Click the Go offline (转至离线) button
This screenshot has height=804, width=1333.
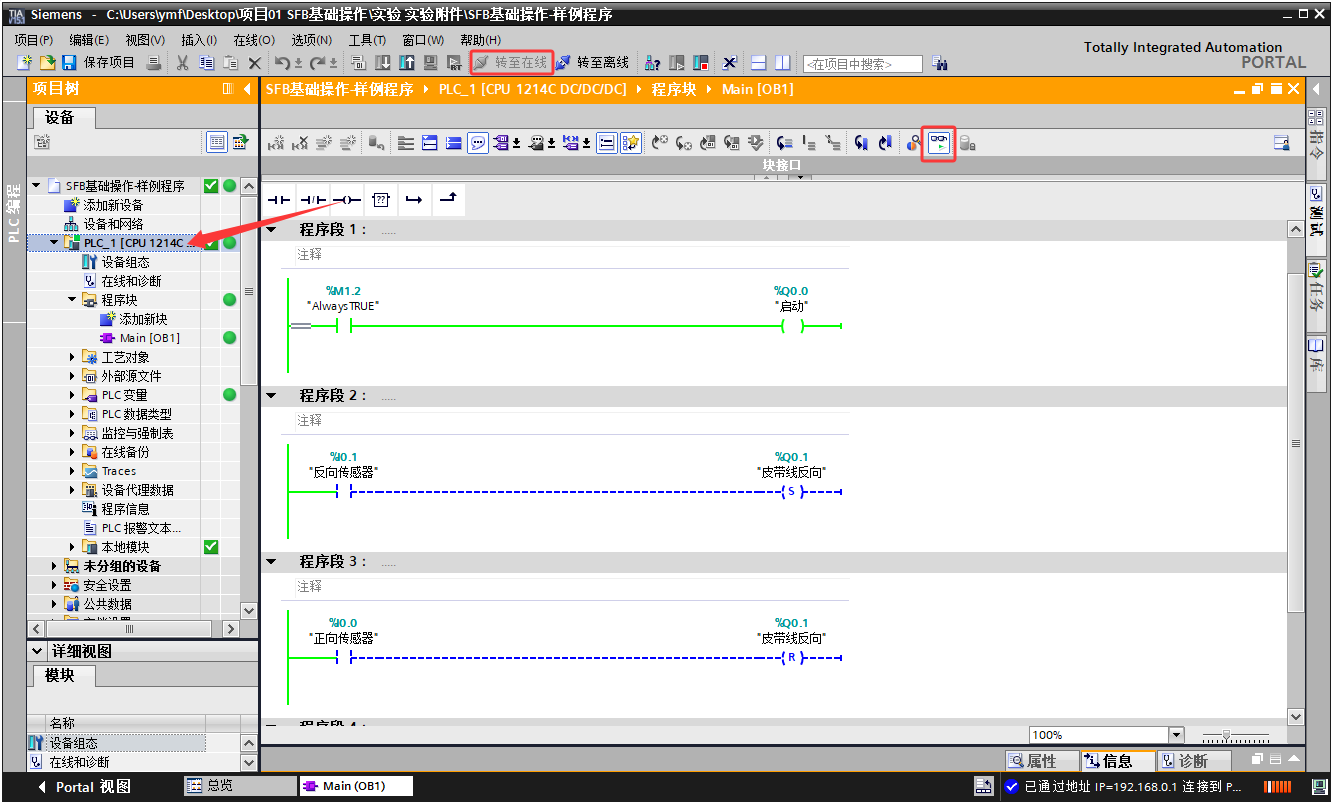(592, 63)
